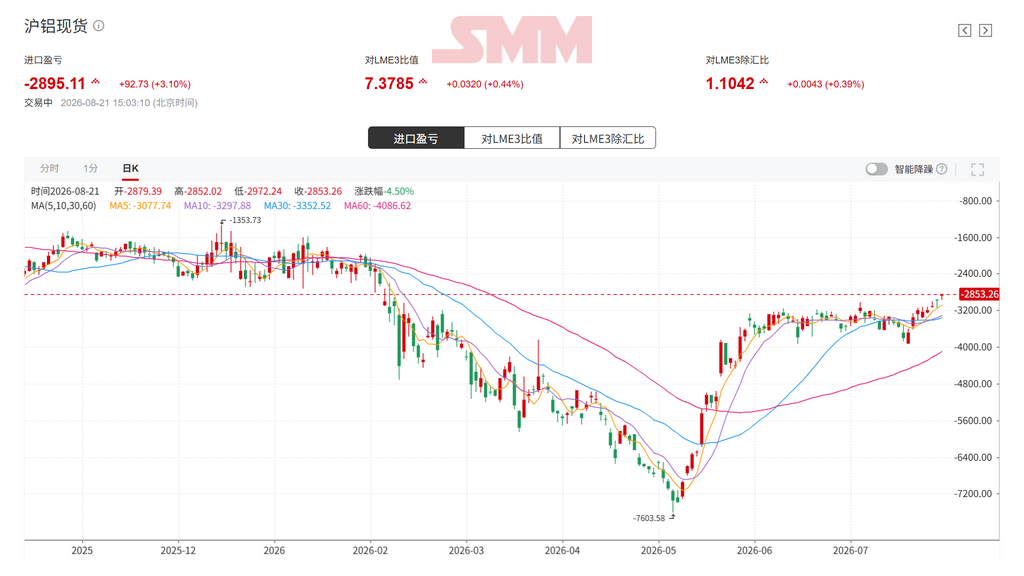Click the info icon next to 沪铝现货
The width and height of the screenshot is (1024, 576).
click(x=99, y=26)
